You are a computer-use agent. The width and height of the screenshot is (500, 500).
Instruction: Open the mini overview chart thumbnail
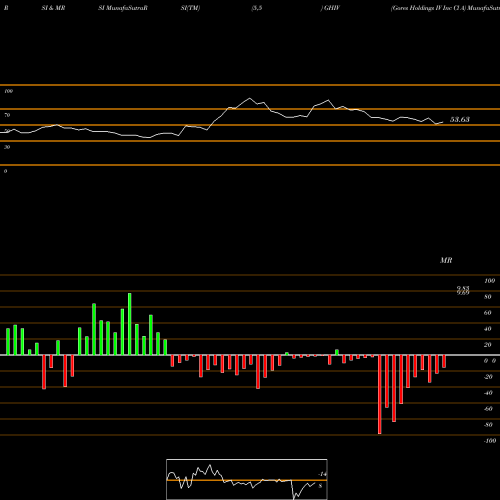(x=247, y=479)
